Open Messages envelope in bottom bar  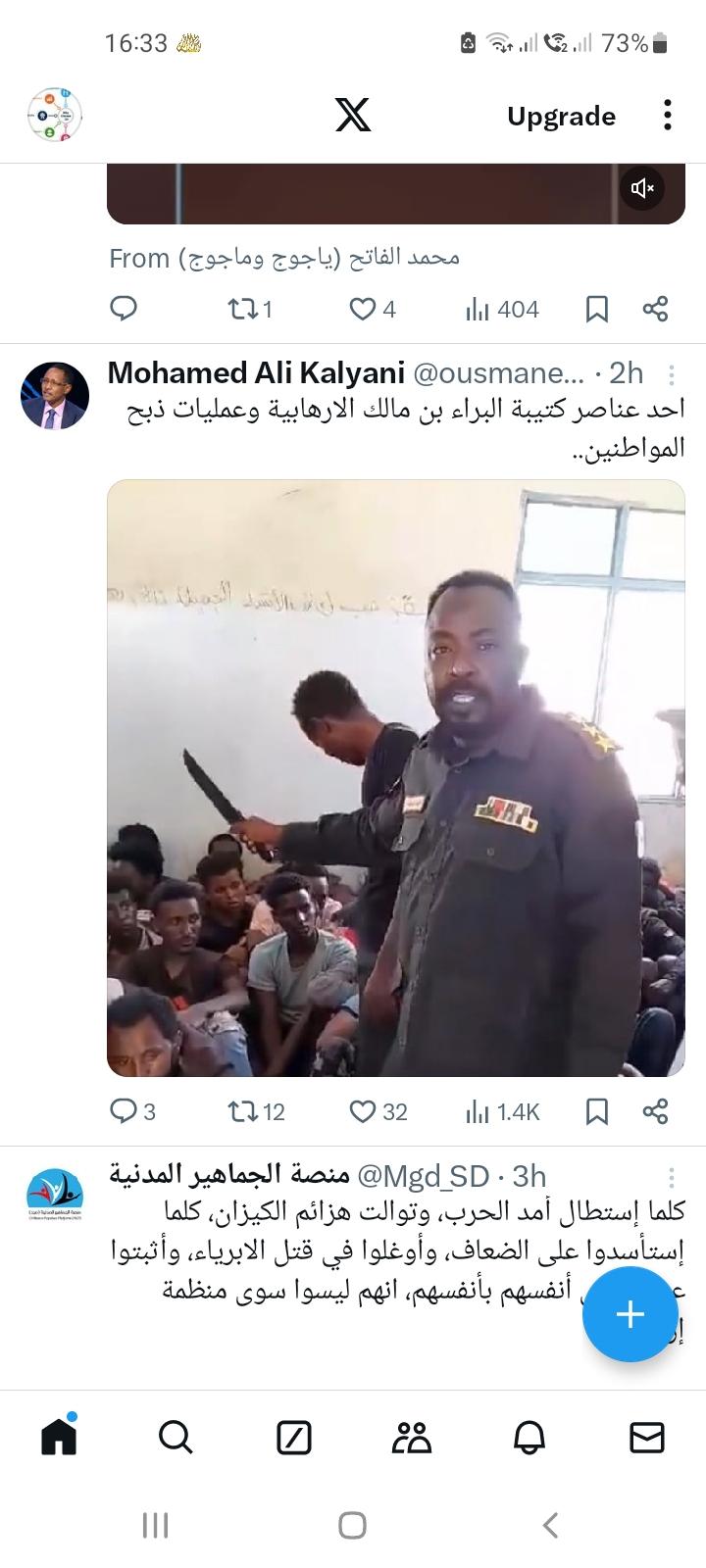[x=646, y=1438]
